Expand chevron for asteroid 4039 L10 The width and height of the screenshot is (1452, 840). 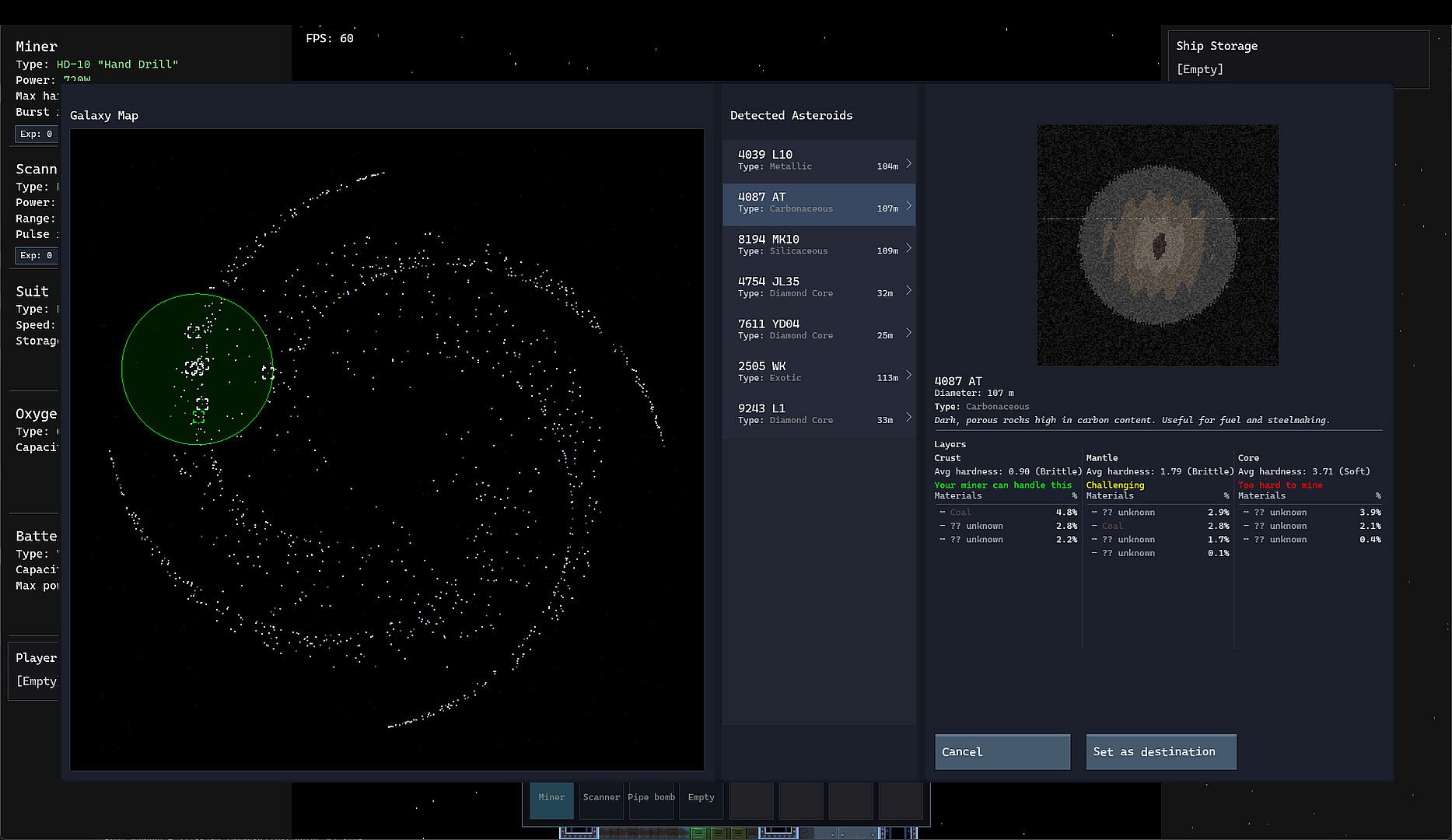point(908,163)
